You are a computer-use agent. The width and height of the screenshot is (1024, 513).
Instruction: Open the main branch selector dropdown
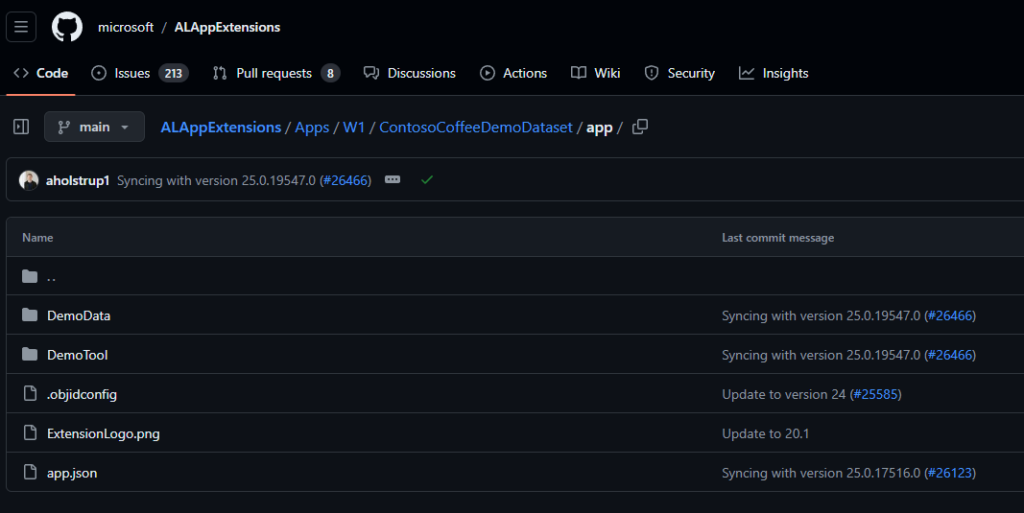point(94,127)
